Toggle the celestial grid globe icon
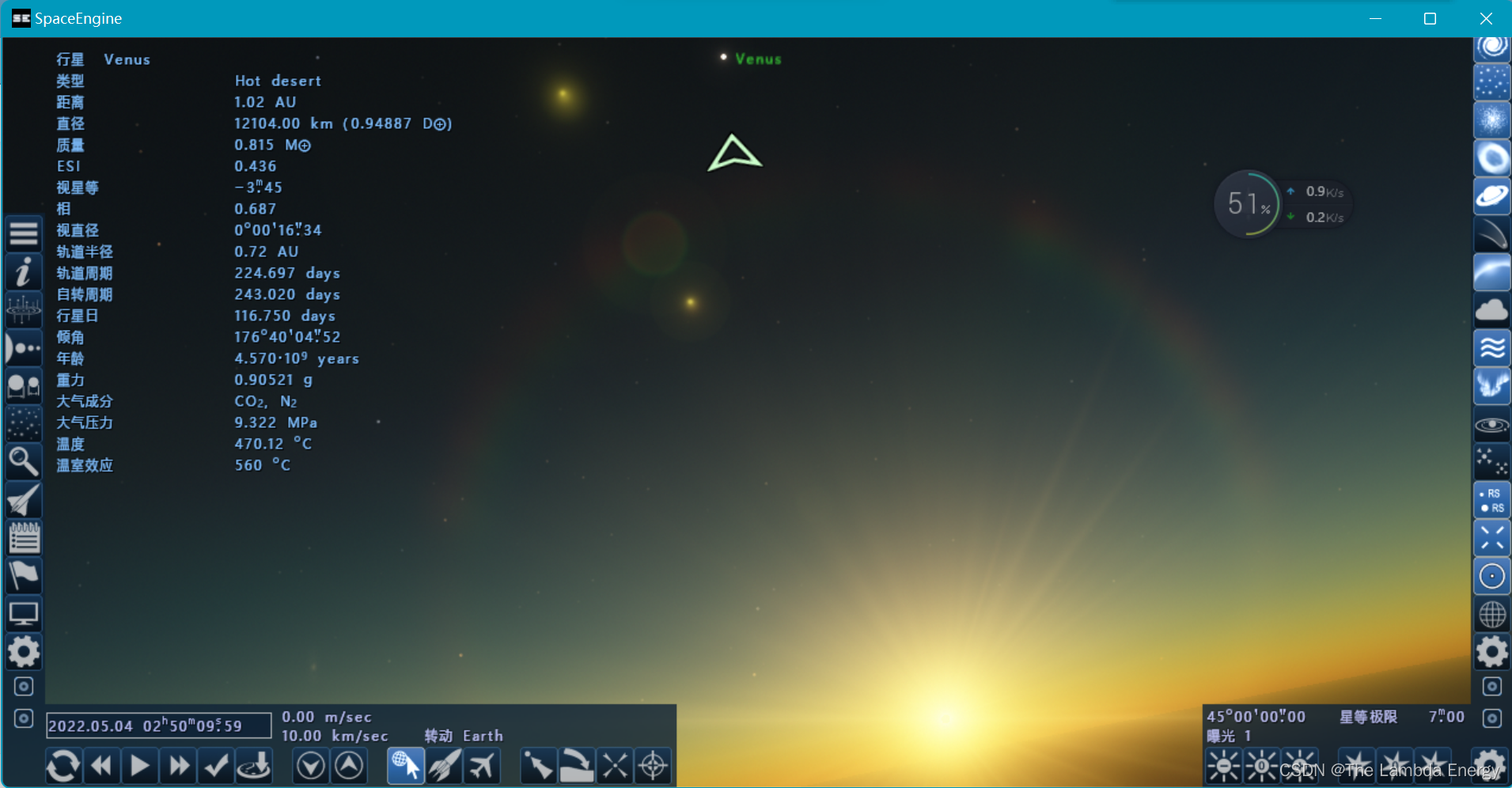 1492,614
